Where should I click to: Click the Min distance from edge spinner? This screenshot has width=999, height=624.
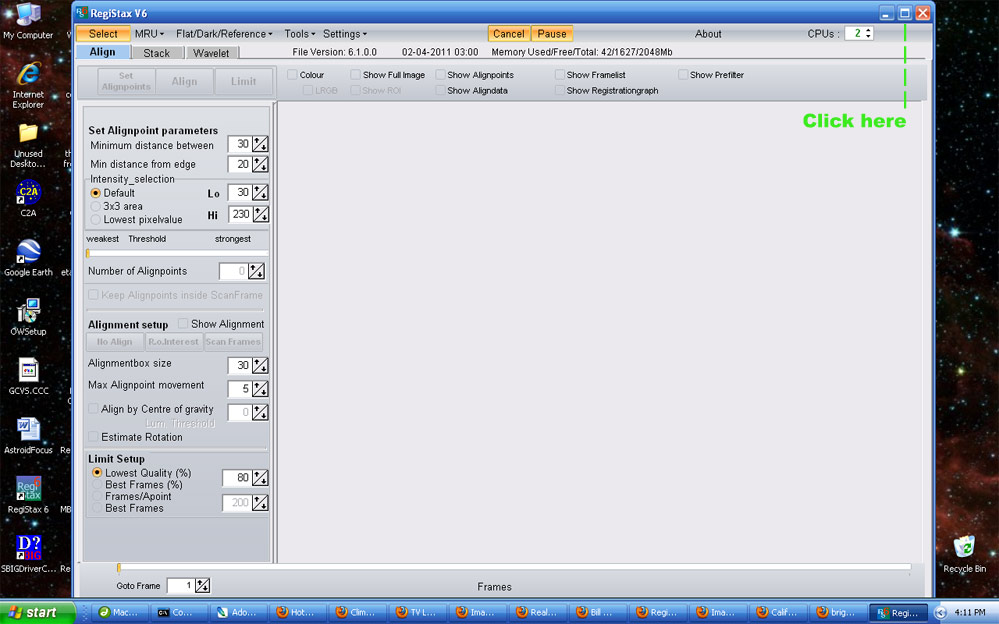[260, 164]
